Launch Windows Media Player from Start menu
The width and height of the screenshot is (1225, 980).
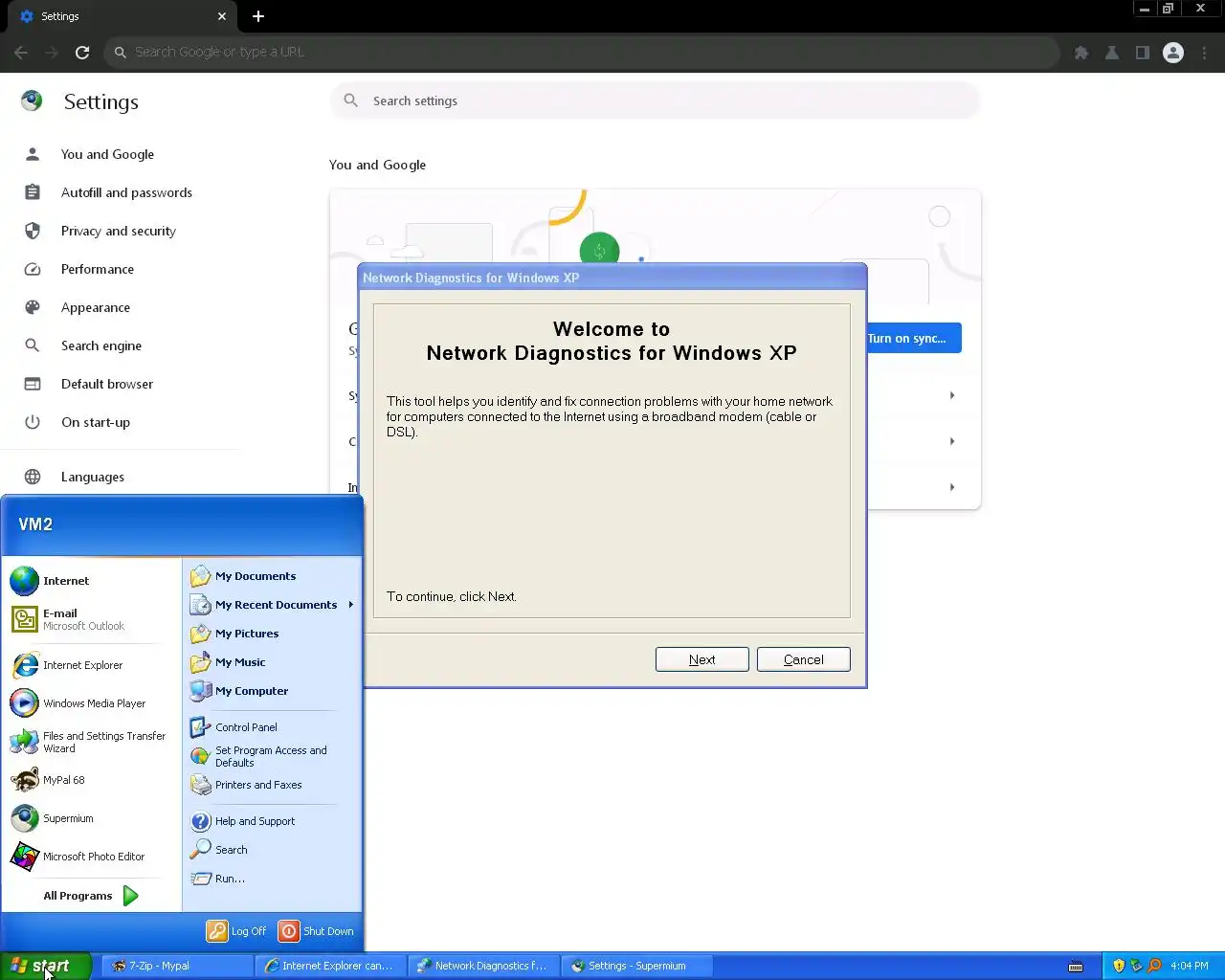[92, 703]
